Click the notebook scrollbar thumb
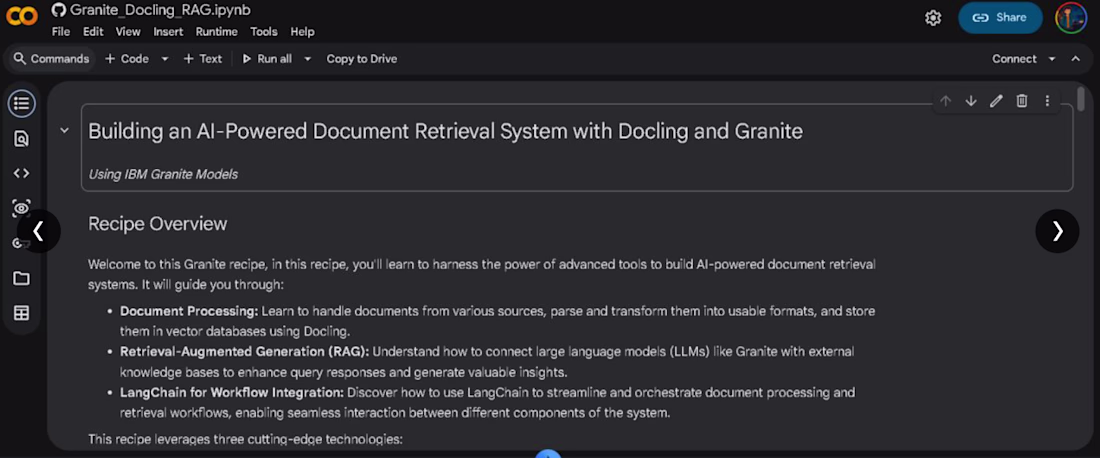The width and height of the screenshot is (1100, 458). tap(1081, 99)
